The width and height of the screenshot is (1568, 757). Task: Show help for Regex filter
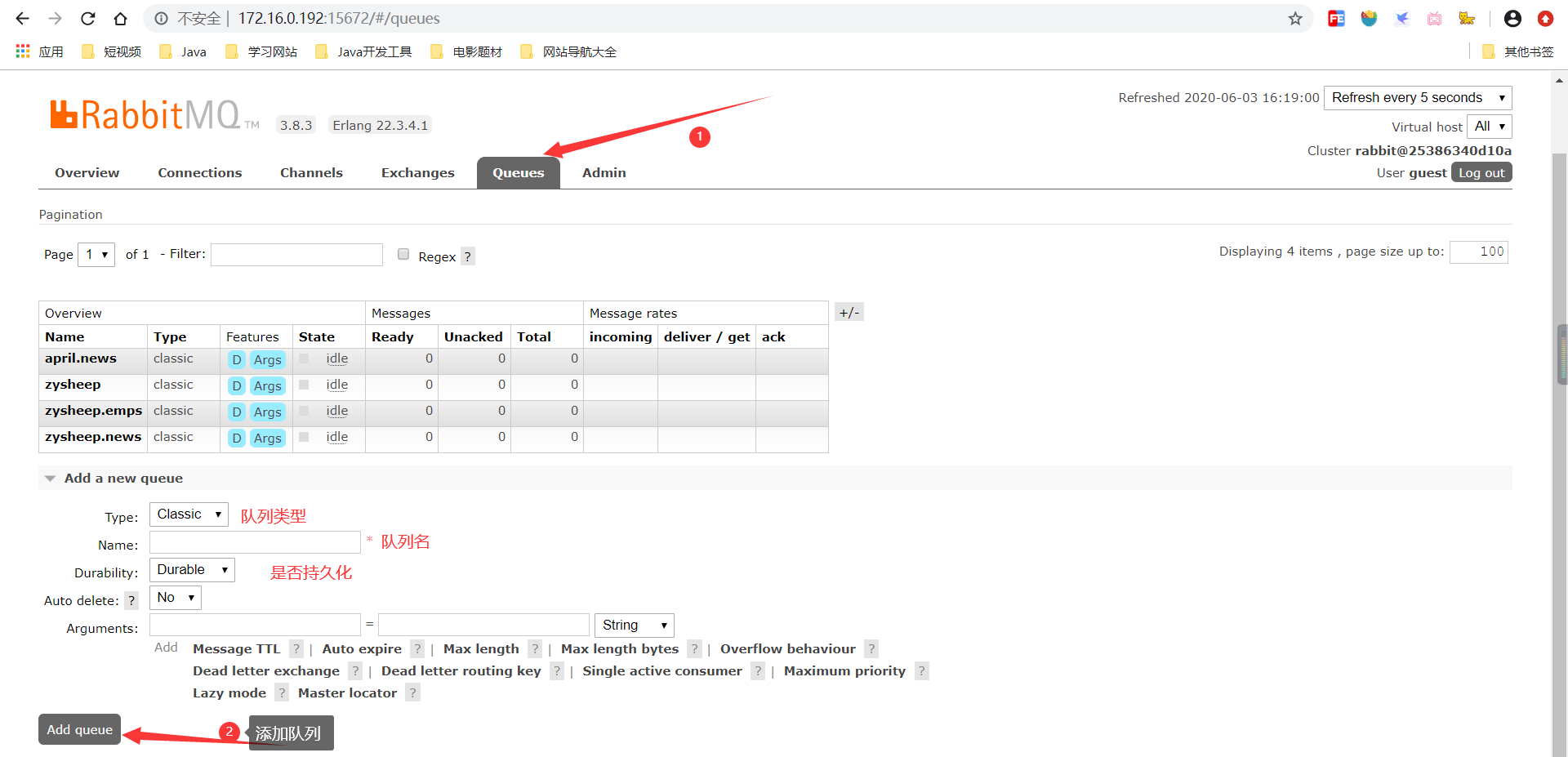coord(467,256)
